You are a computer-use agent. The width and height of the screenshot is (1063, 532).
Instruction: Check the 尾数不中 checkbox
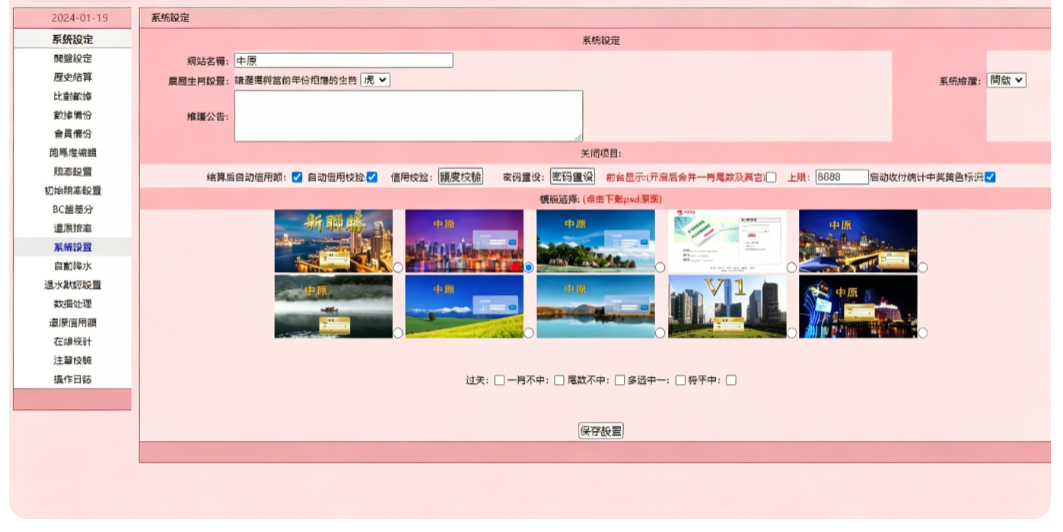620,380
